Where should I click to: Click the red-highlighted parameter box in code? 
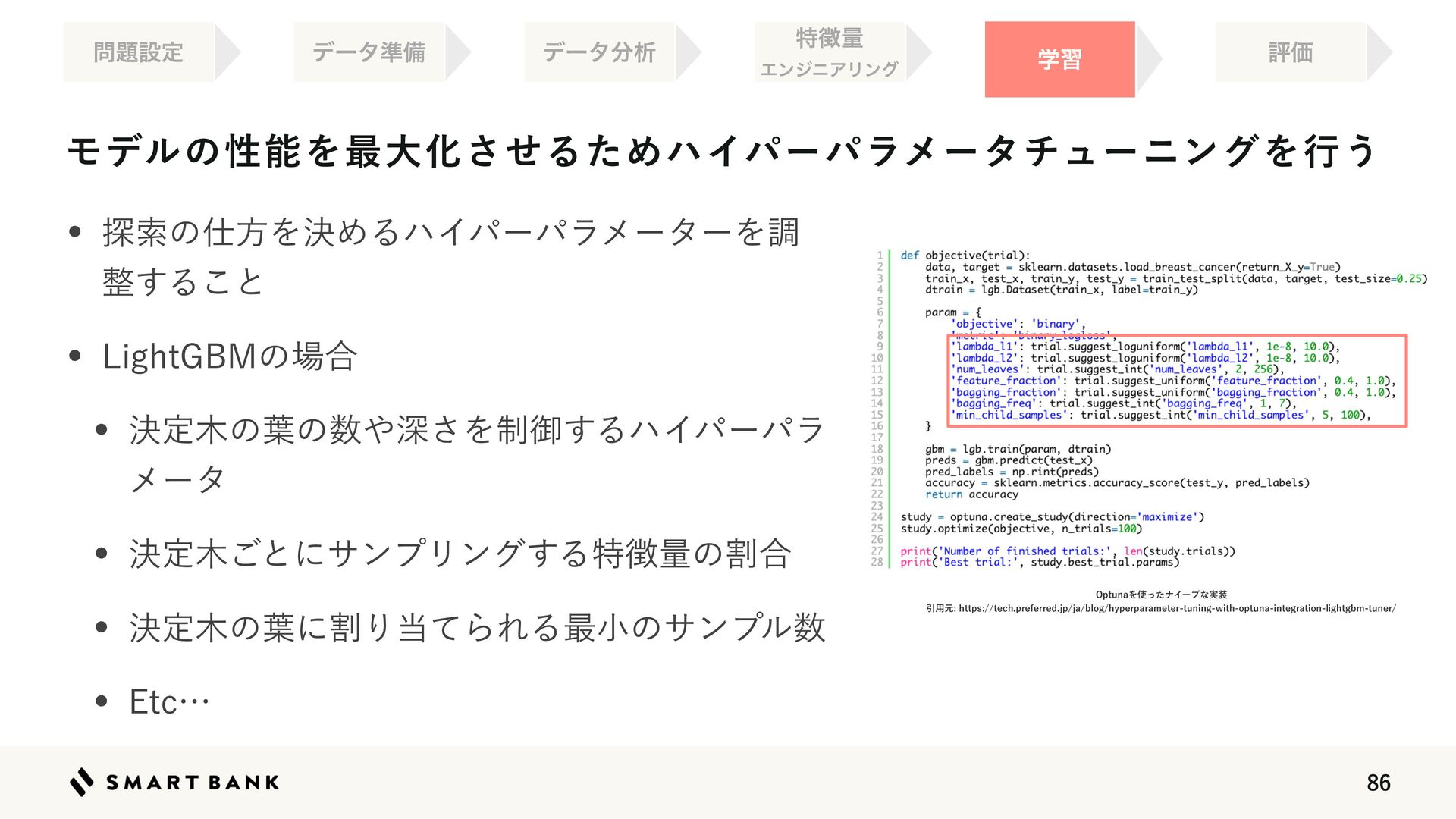[1178, 381]
